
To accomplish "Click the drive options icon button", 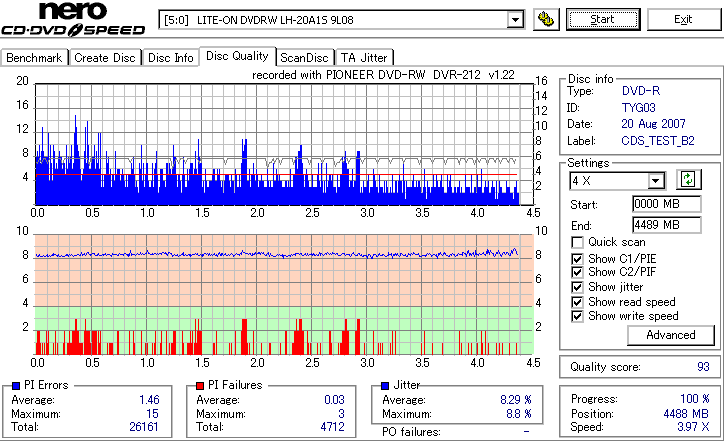I will (546, 19).
